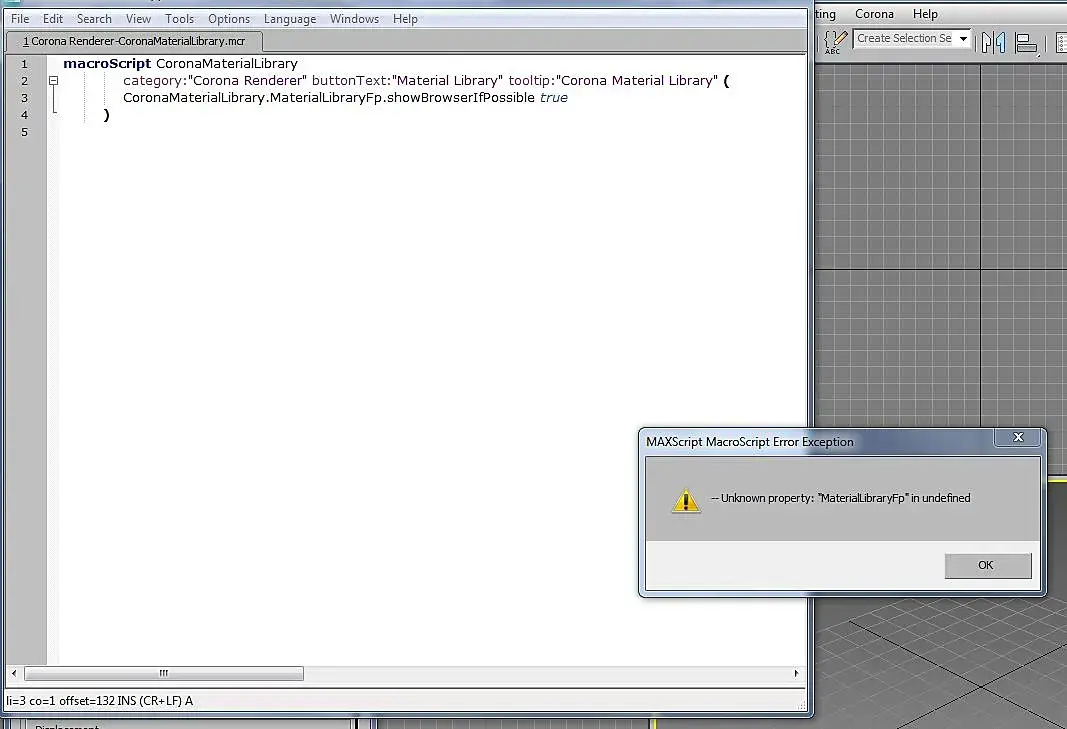Click tooltip:"Corona Material Library" in the code

pyautogui.click(x=613, y=80)
